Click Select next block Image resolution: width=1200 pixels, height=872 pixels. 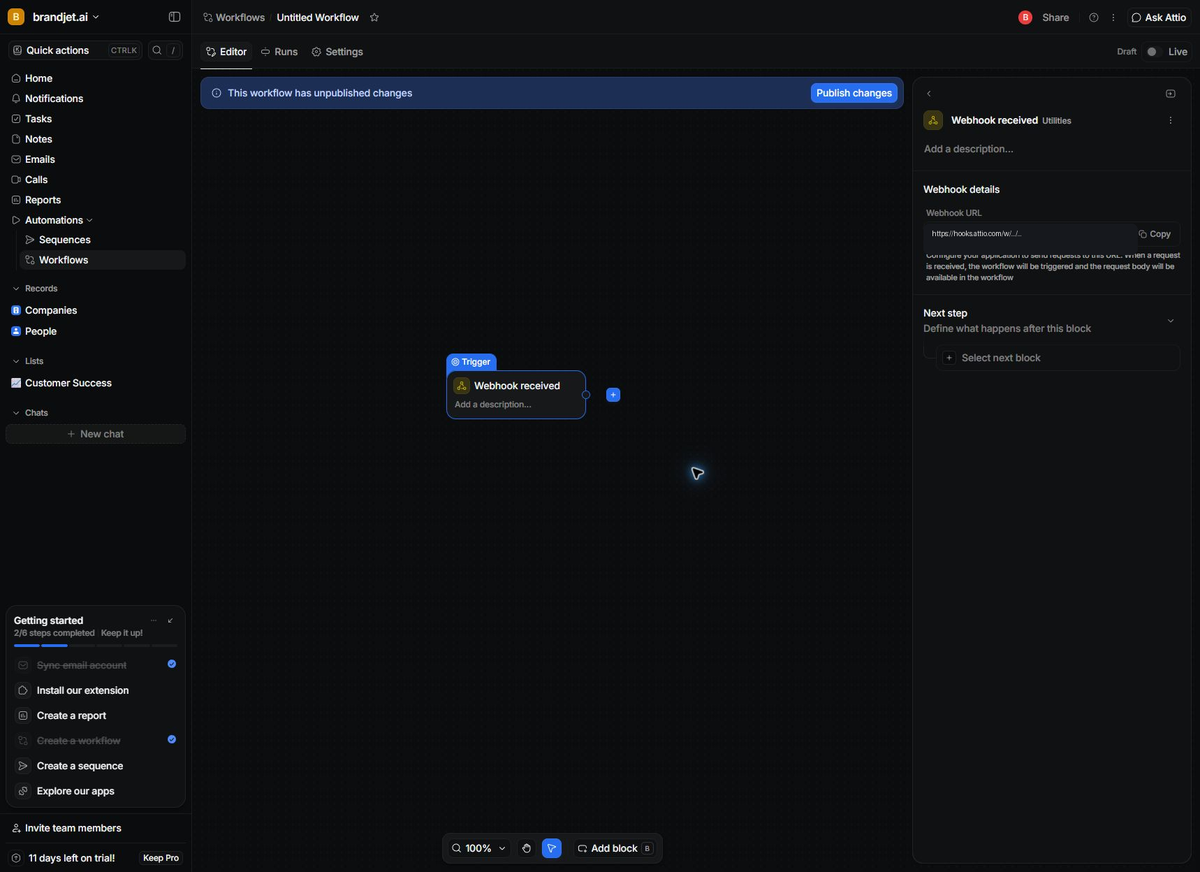click(1058, 358)
